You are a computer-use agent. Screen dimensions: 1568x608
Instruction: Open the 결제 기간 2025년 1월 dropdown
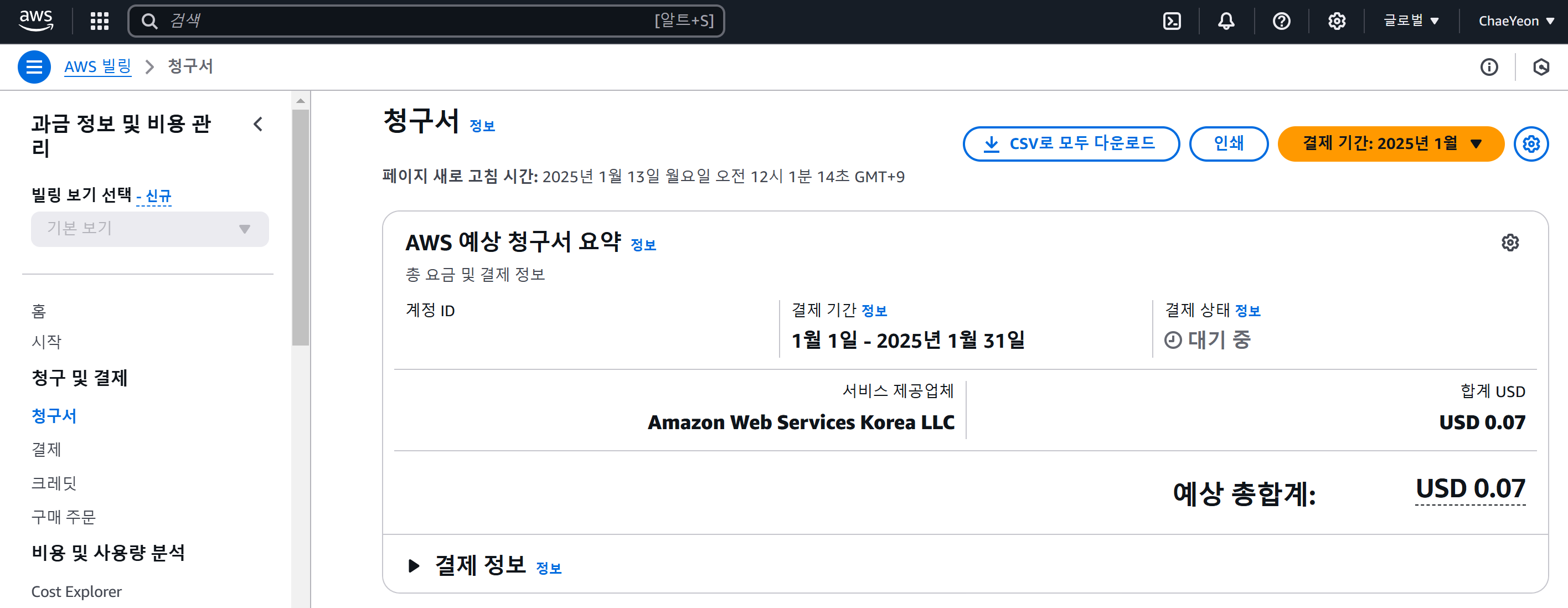click(1390, 143)
